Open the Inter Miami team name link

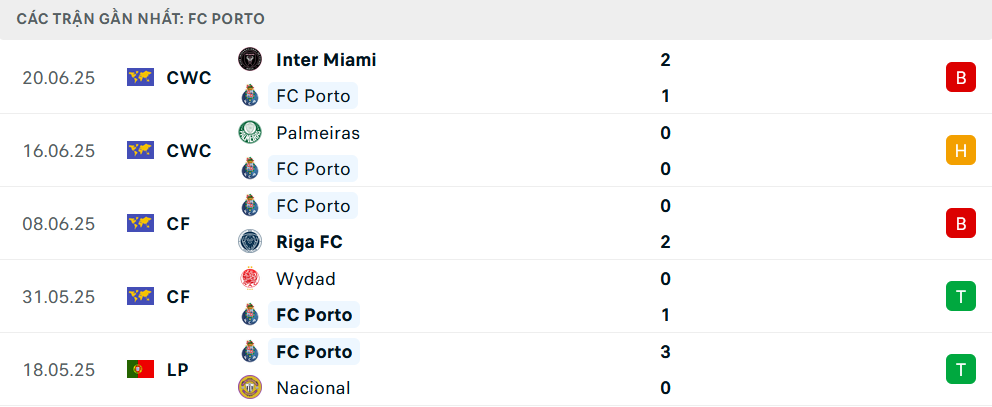(326, 60)
